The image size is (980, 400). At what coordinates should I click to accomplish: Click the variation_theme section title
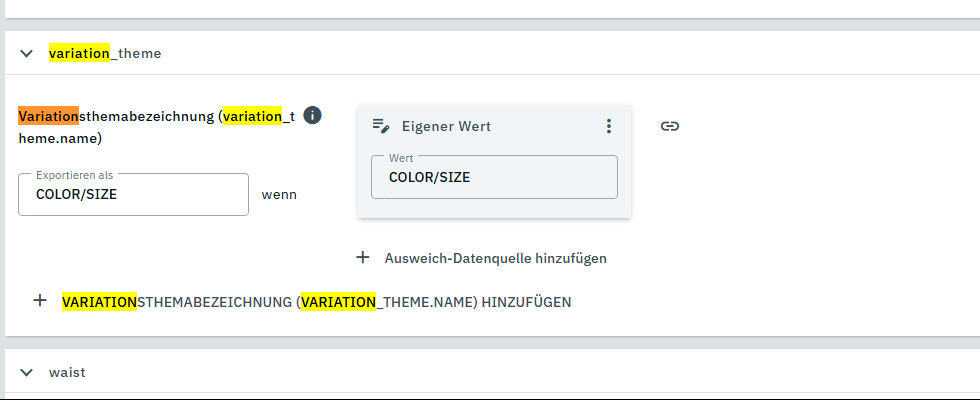(x=105, y=53)
